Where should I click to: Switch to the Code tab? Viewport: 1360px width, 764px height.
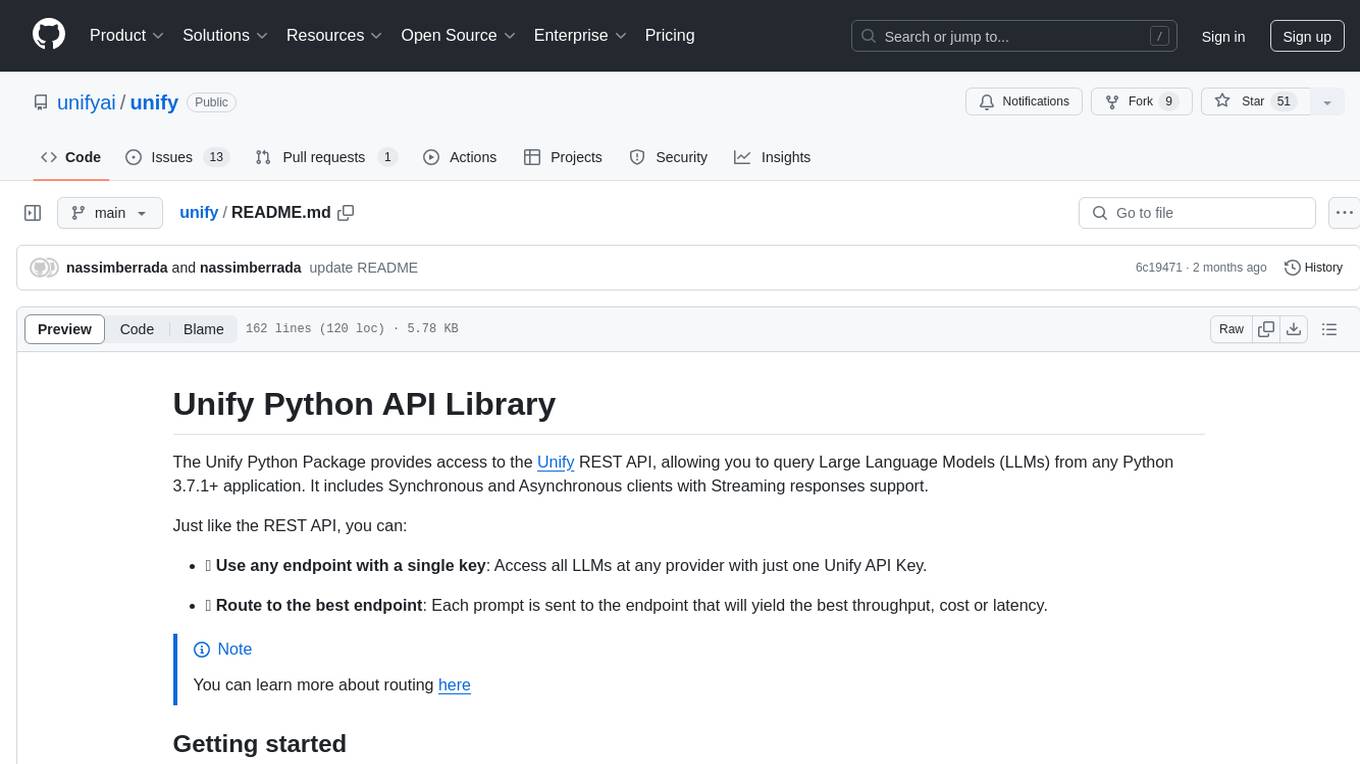pyautogui.click(x=71, y=157)
